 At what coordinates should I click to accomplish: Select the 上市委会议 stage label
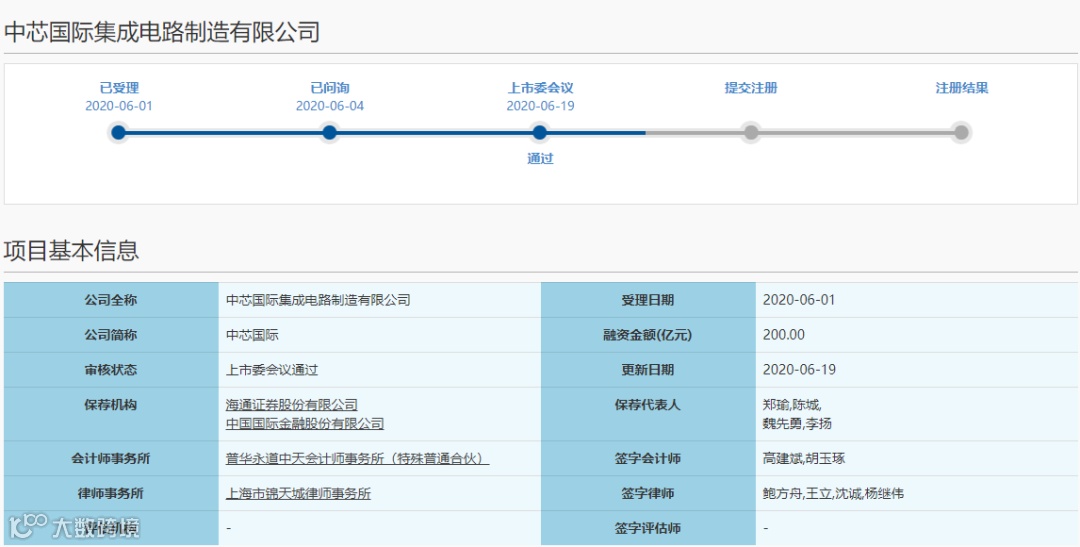(541, 88)
